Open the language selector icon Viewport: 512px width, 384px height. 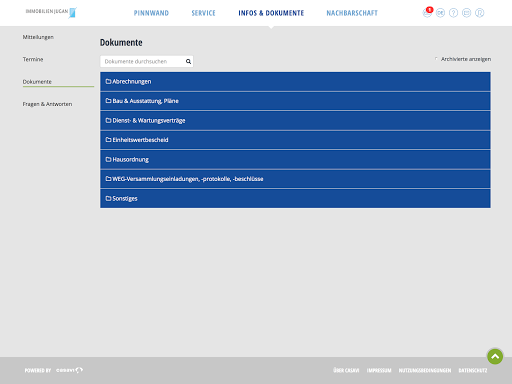[440, 13]
